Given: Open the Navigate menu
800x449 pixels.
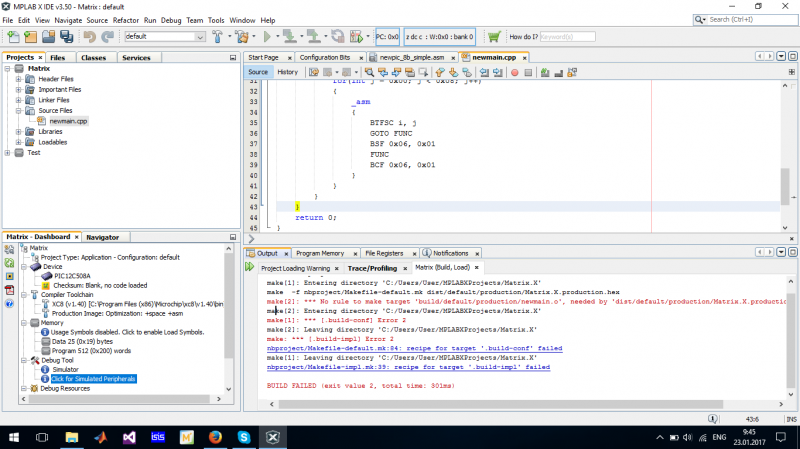Looking at the screenshot, I should (x=68, y=20).
